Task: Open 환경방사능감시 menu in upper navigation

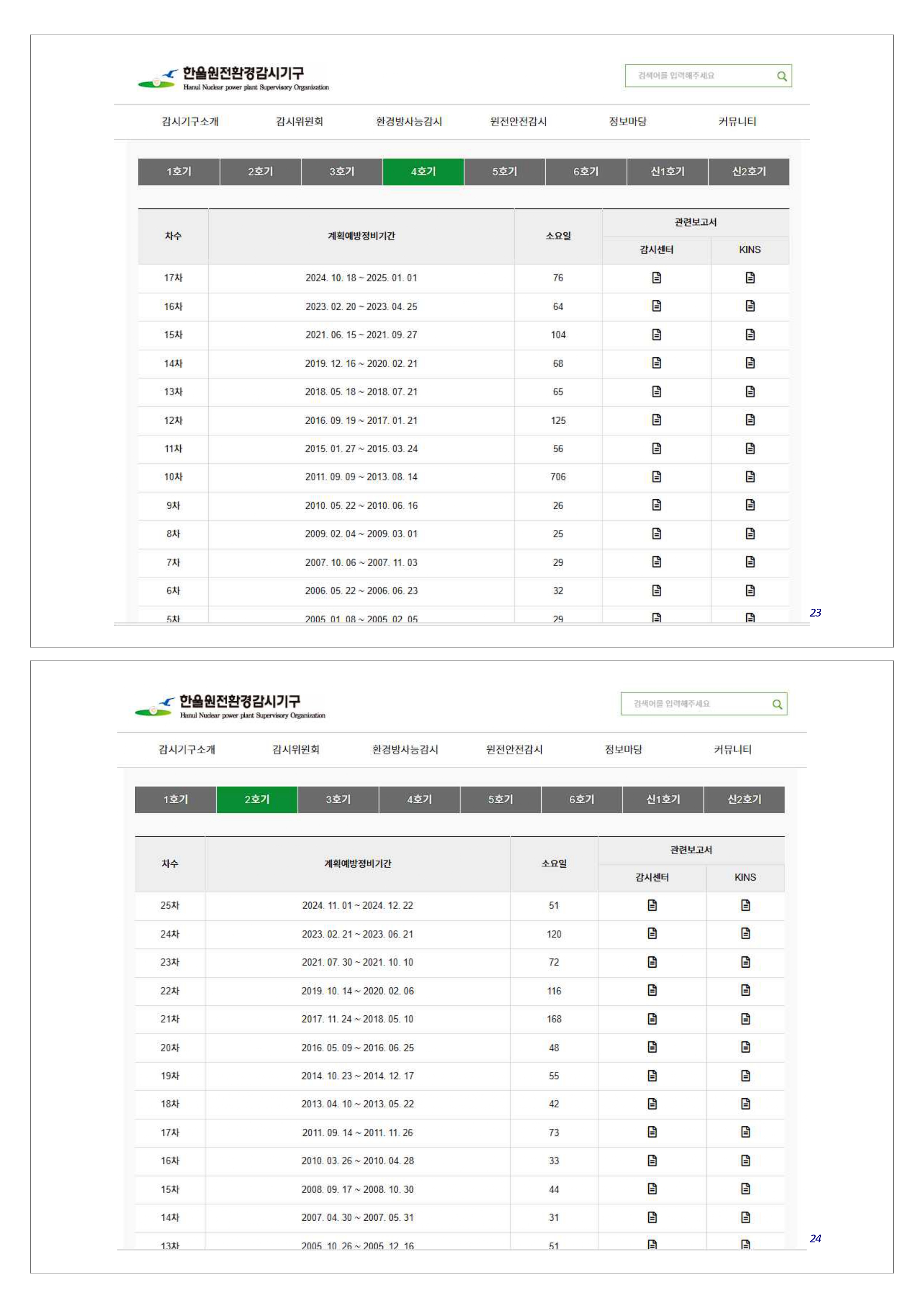Action: point(409,122)
